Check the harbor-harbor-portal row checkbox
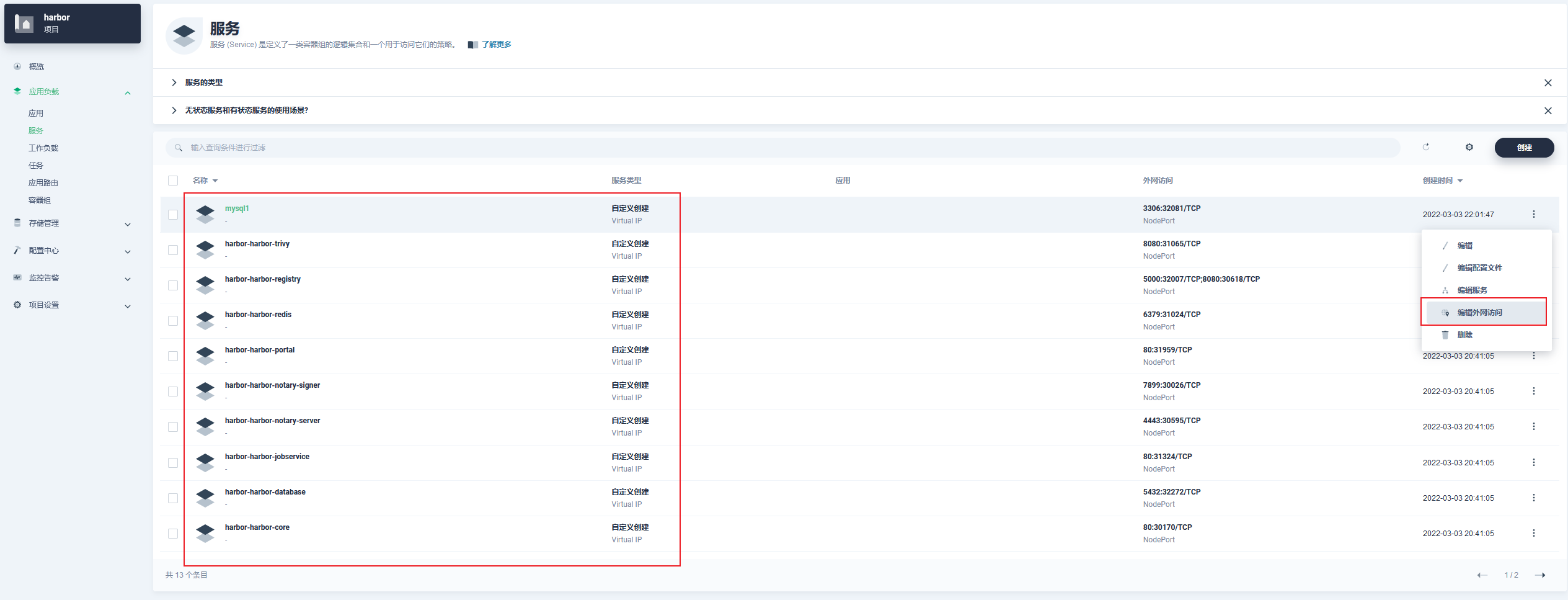The height and width of the screenshot is (600, 1568). coord(173,356)
